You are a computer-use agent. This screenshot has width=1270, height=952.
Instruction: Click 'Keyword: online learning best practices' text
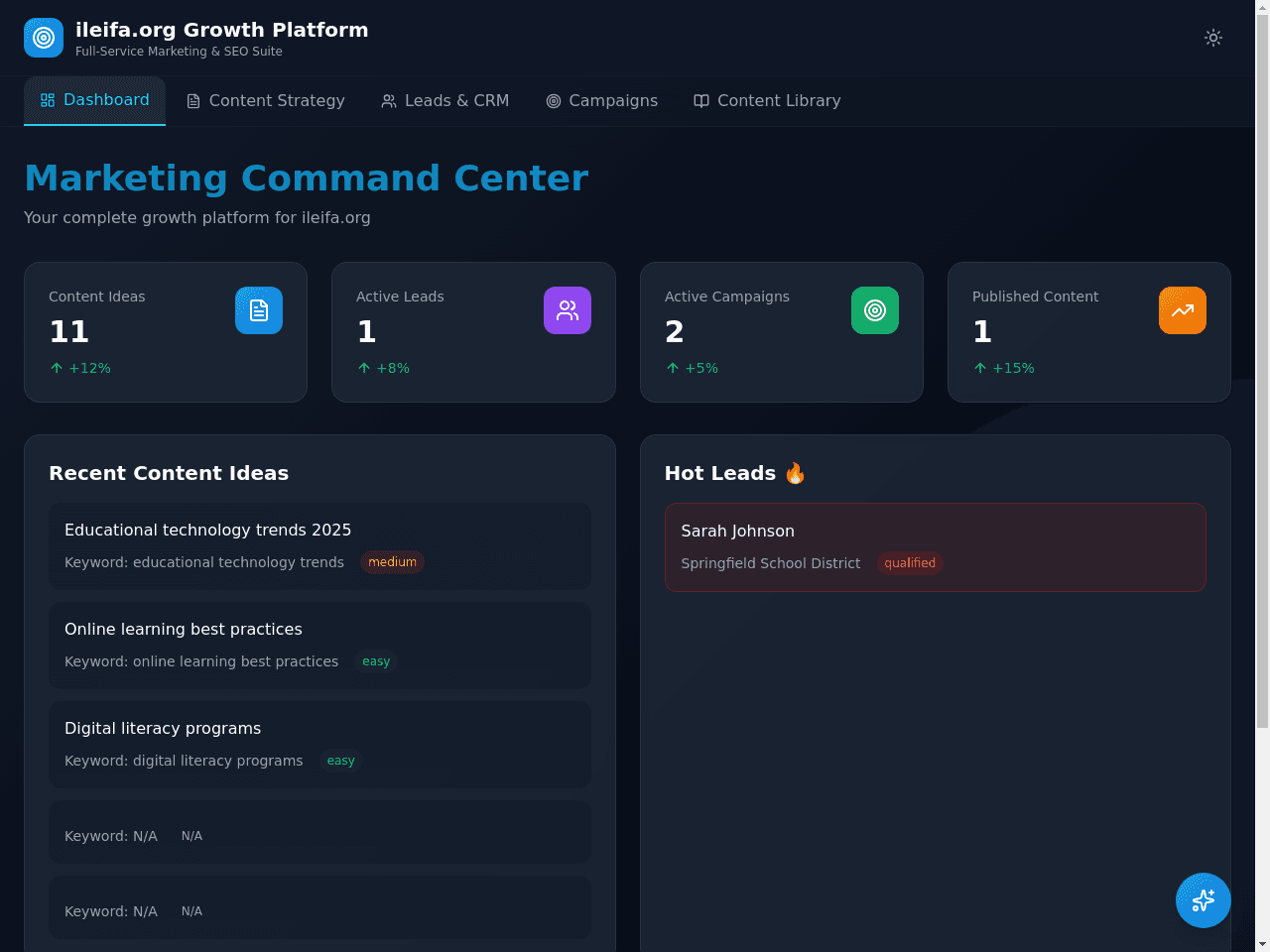coord(201,661)
